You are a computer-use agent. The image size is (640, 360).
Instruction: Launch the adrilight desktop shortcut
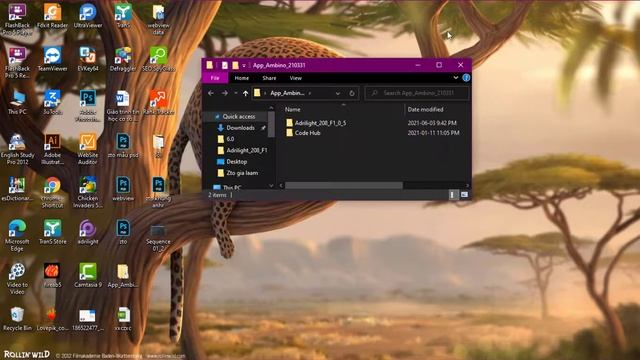[88, 233]
